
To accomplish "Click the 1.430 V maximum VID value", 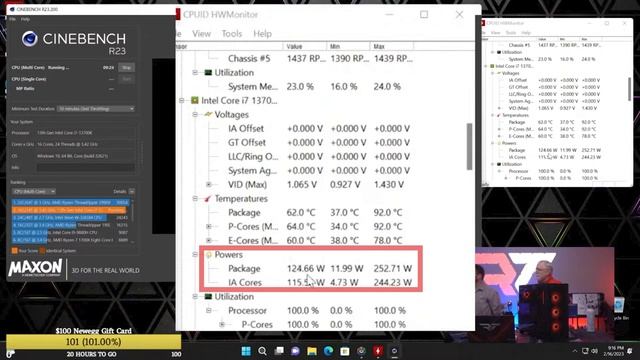I will [389, 184].
